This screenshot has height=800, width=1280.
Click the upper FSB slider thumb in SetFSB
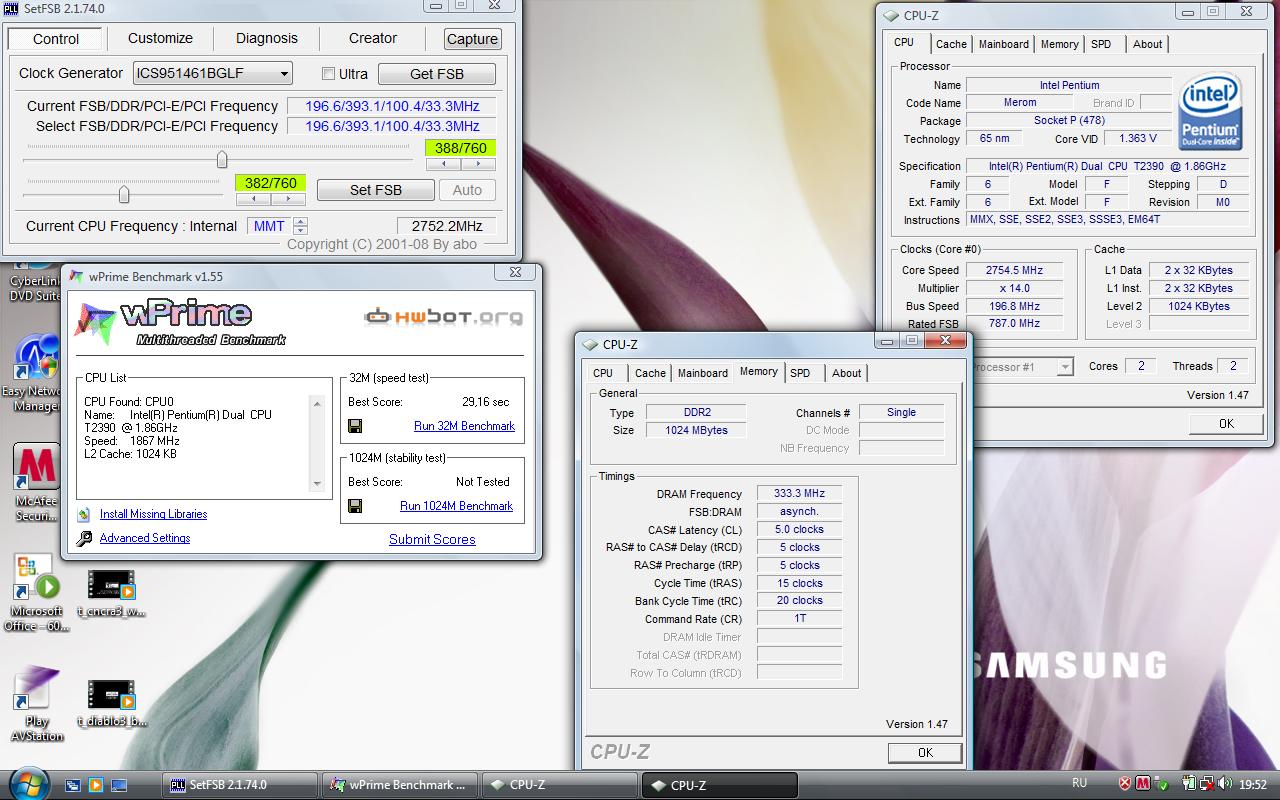coord(222,159)
